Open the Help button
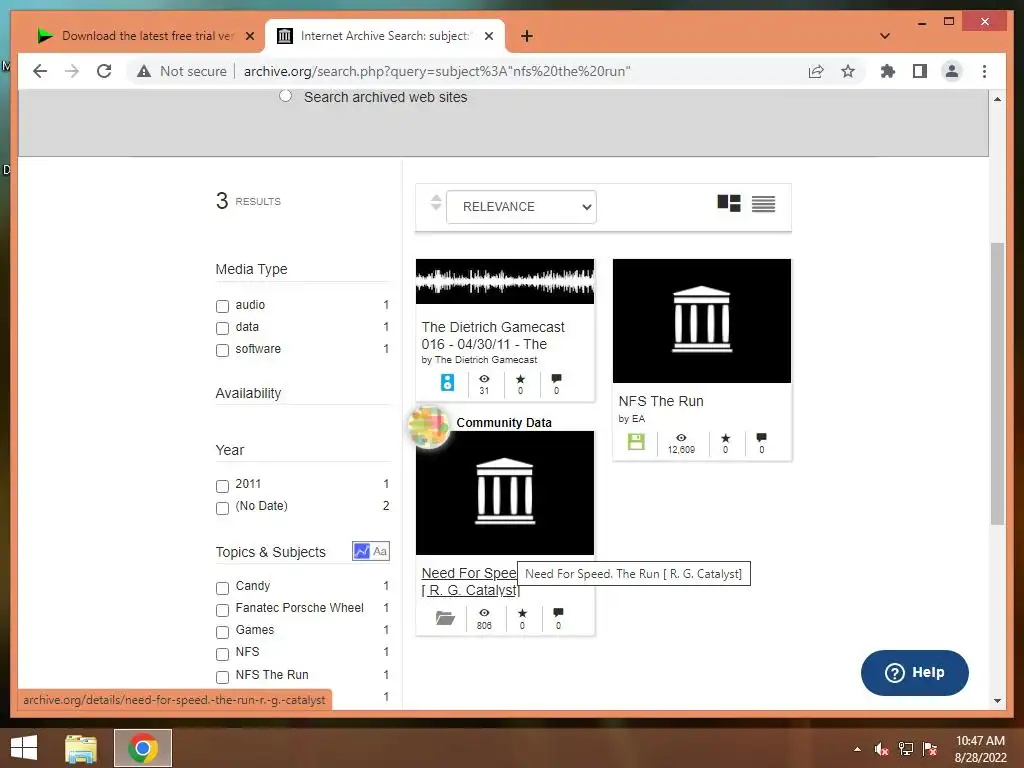The width and height of the screenshot is (1024, 768). (914, 673)
